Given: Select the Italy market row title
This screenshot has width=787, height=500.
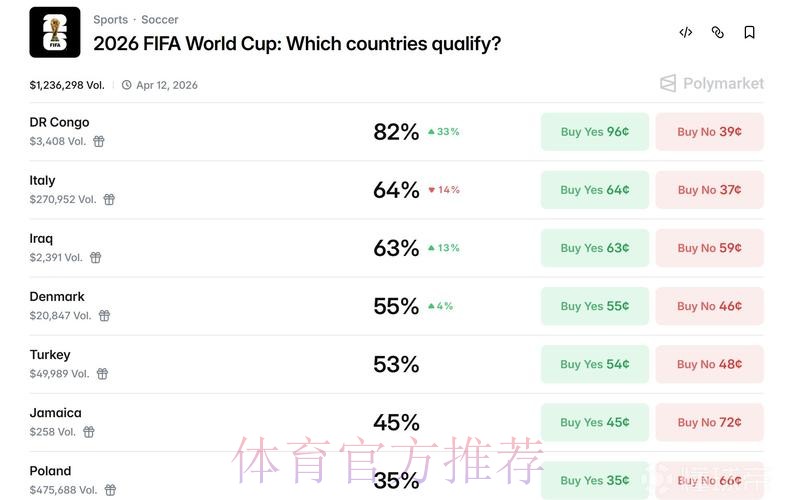Looking at the screenshot, I should tap(43, 181).
